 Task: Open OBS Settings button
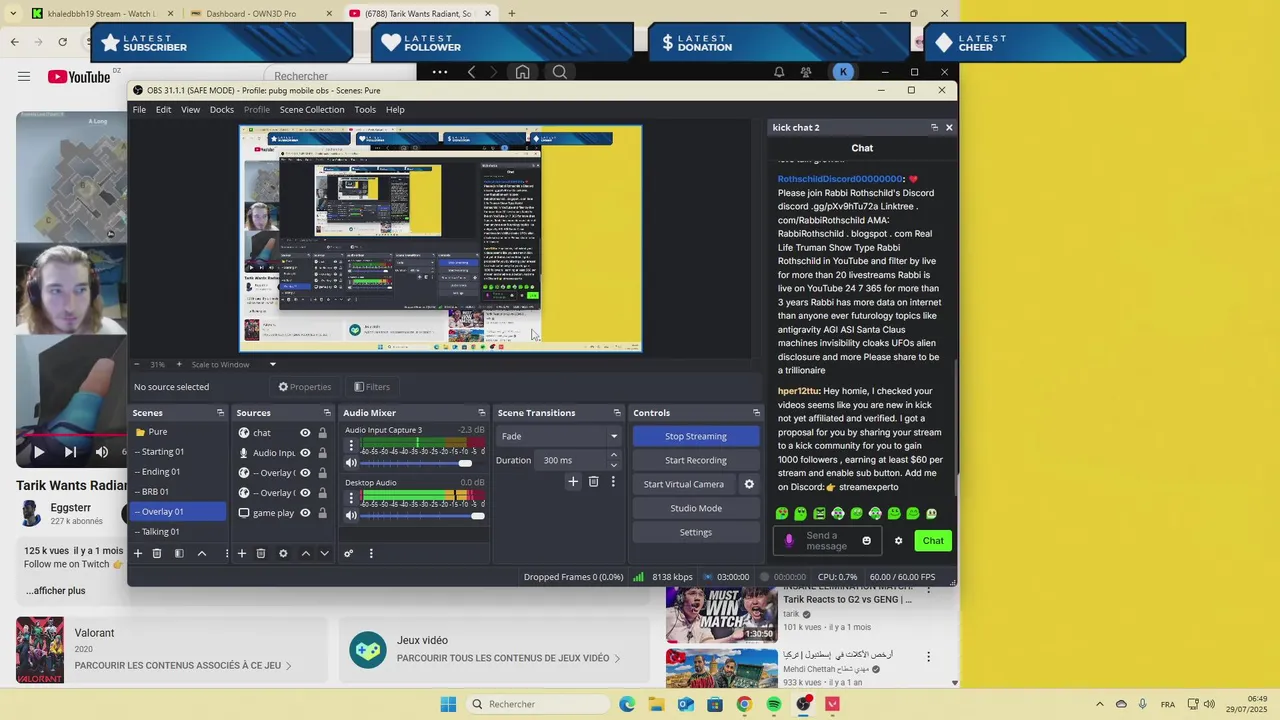click(696, 532)
